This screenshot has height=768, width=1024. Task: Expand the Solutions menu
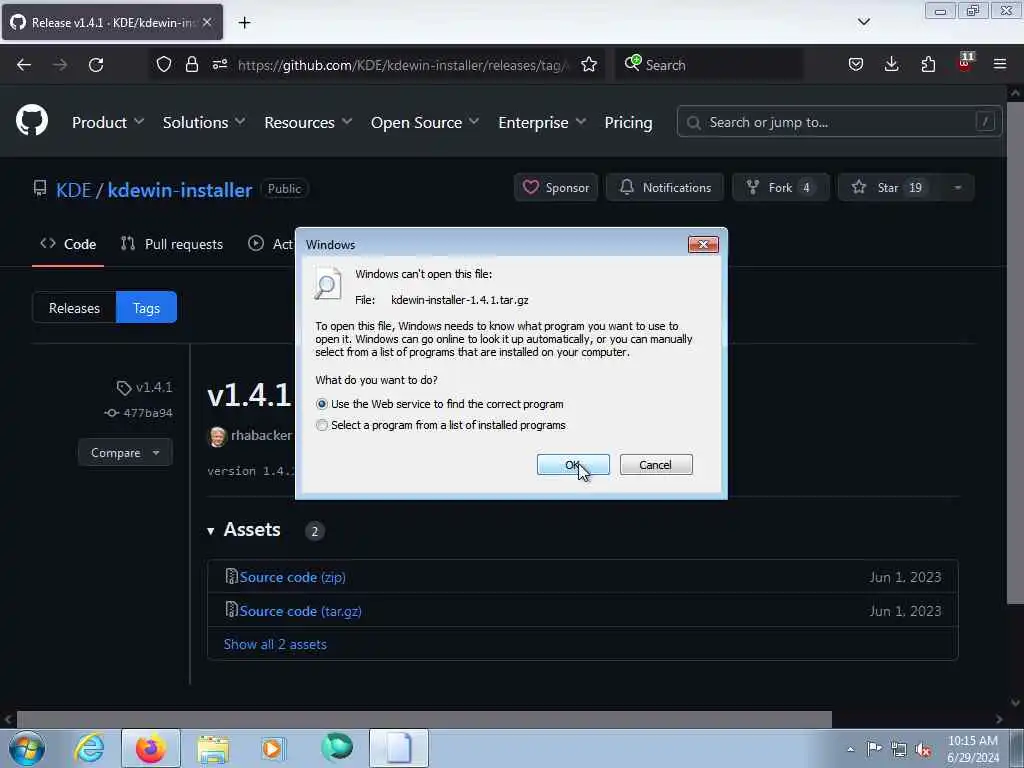[x=204, y=122]
